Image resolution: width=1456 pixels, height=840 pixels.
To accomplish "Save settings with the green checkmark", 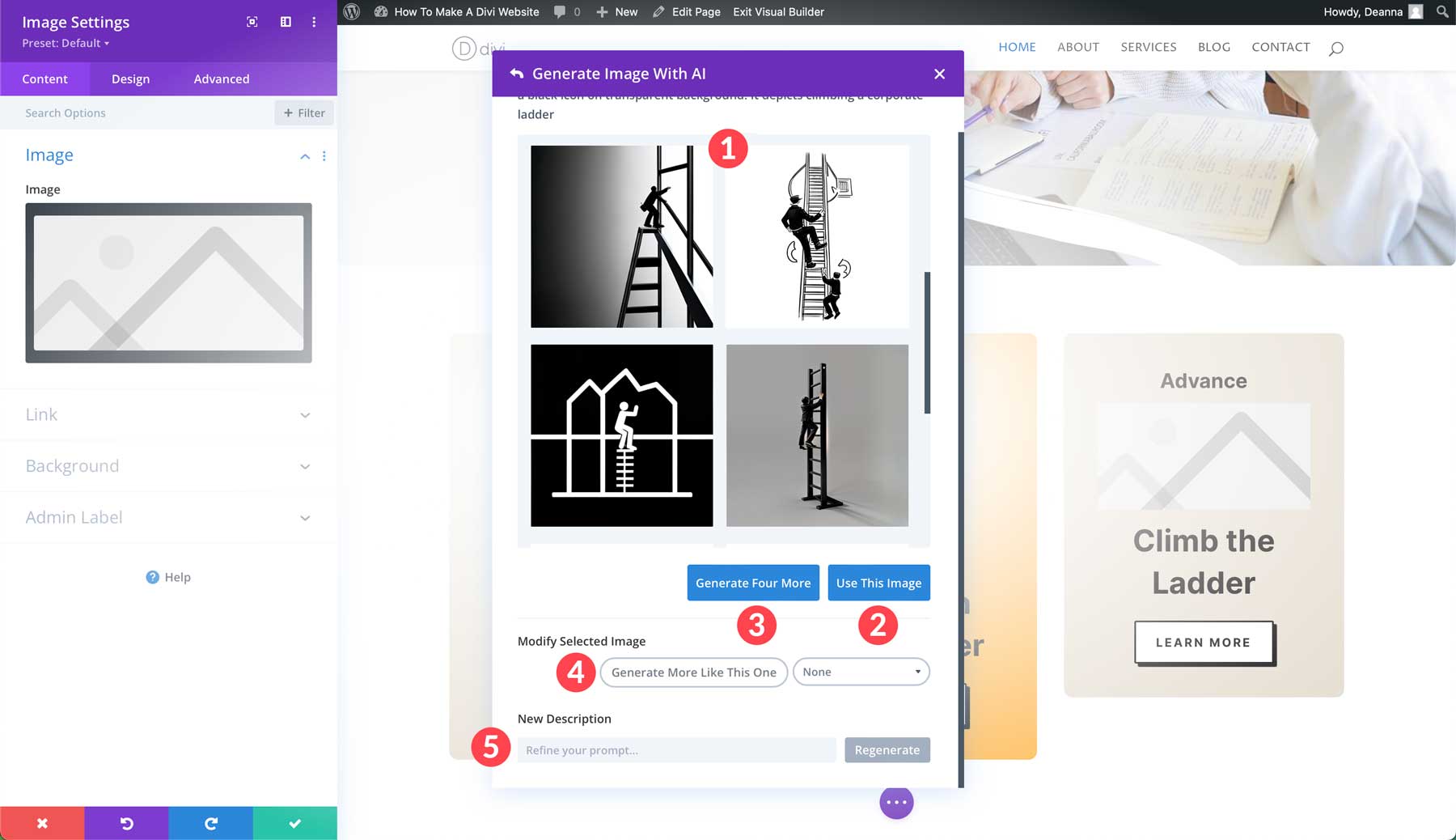I will pos(294,822).
